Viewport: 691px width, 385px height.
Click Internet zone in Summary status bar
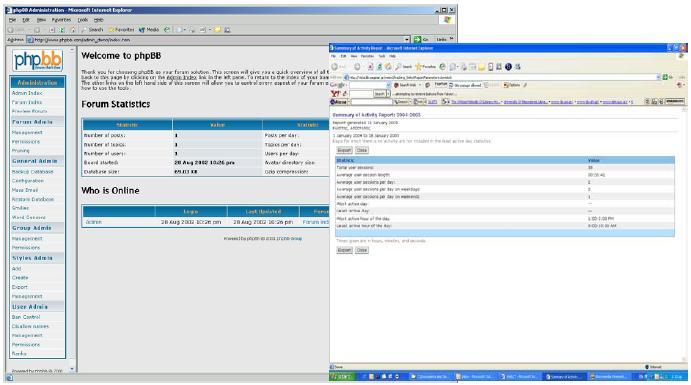(x=653, y=366)
